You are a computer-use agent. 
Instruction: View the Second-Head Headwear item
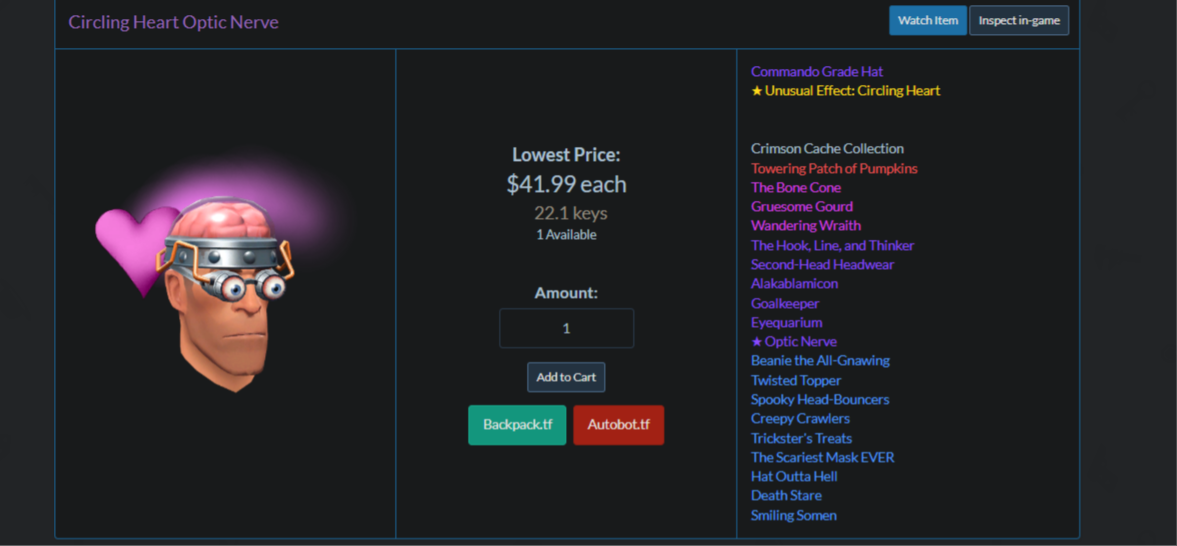[823, 264]
